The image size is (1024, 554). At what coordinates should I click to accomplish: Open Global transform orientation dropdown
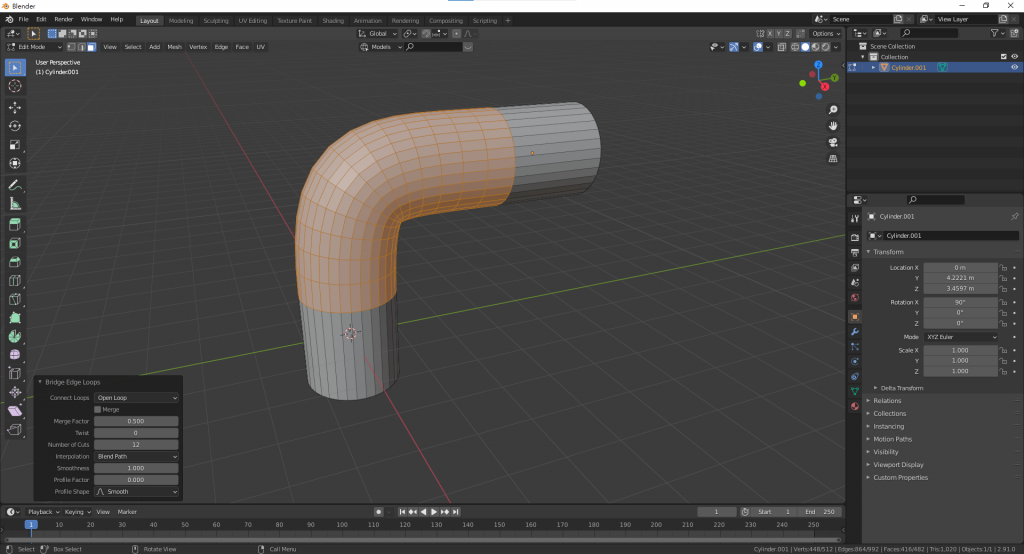pyautogui.click(x=377, y=33)
